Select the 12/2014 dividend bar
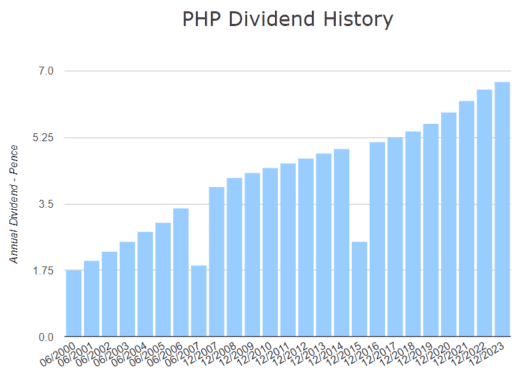 pyautogui.click(x=341, y=243)
